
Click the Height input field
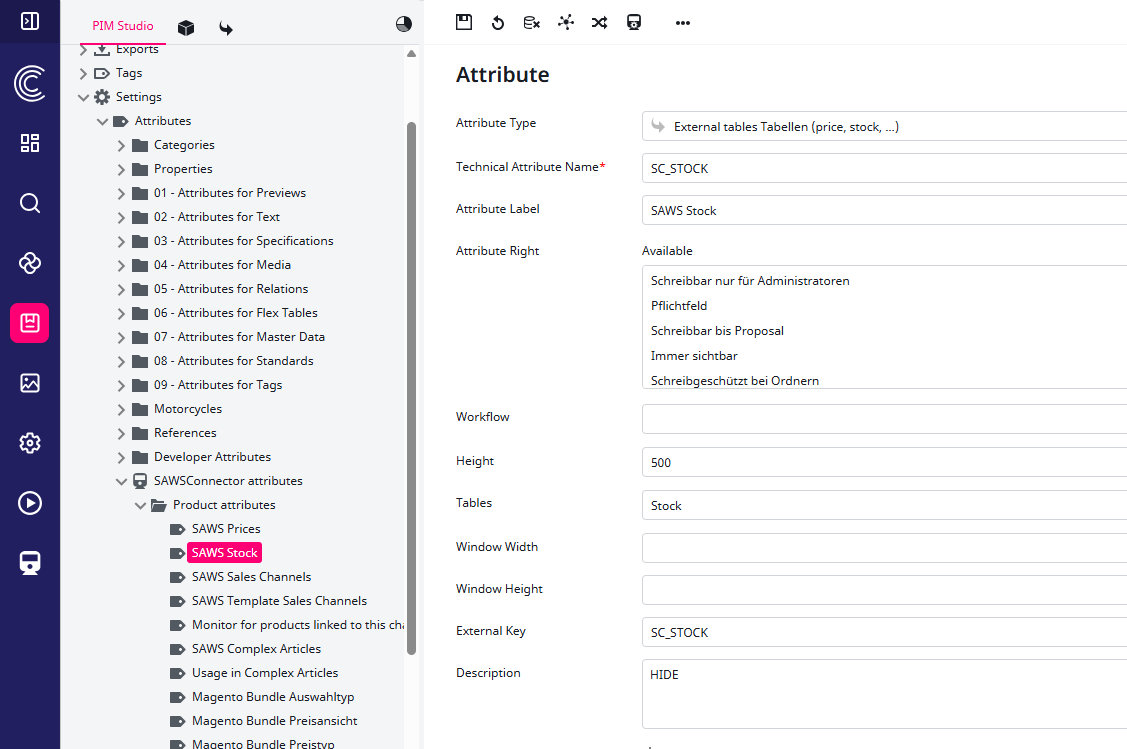pos(884,463)
